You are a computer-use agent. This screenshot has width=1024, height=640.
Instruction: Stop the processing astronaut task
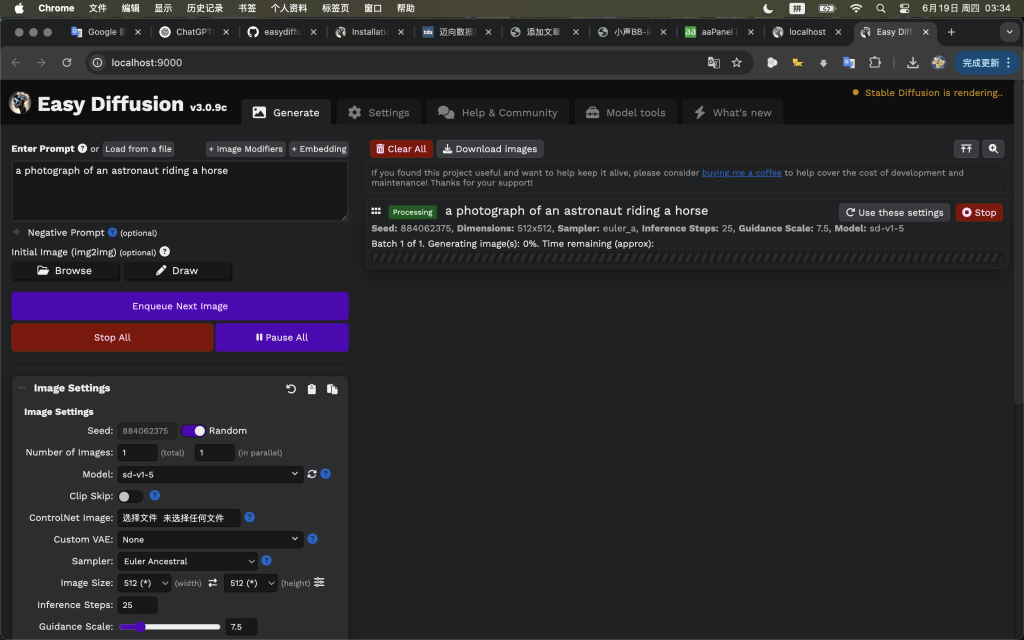(979, 212)
